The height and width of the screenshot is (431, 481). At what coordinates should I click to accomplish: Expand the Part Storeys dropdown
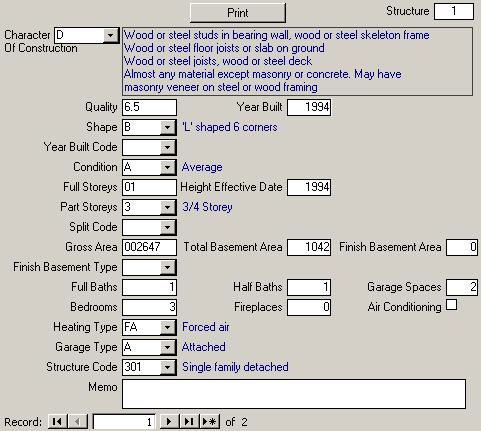pyautogui.click(x=167, y=207)
